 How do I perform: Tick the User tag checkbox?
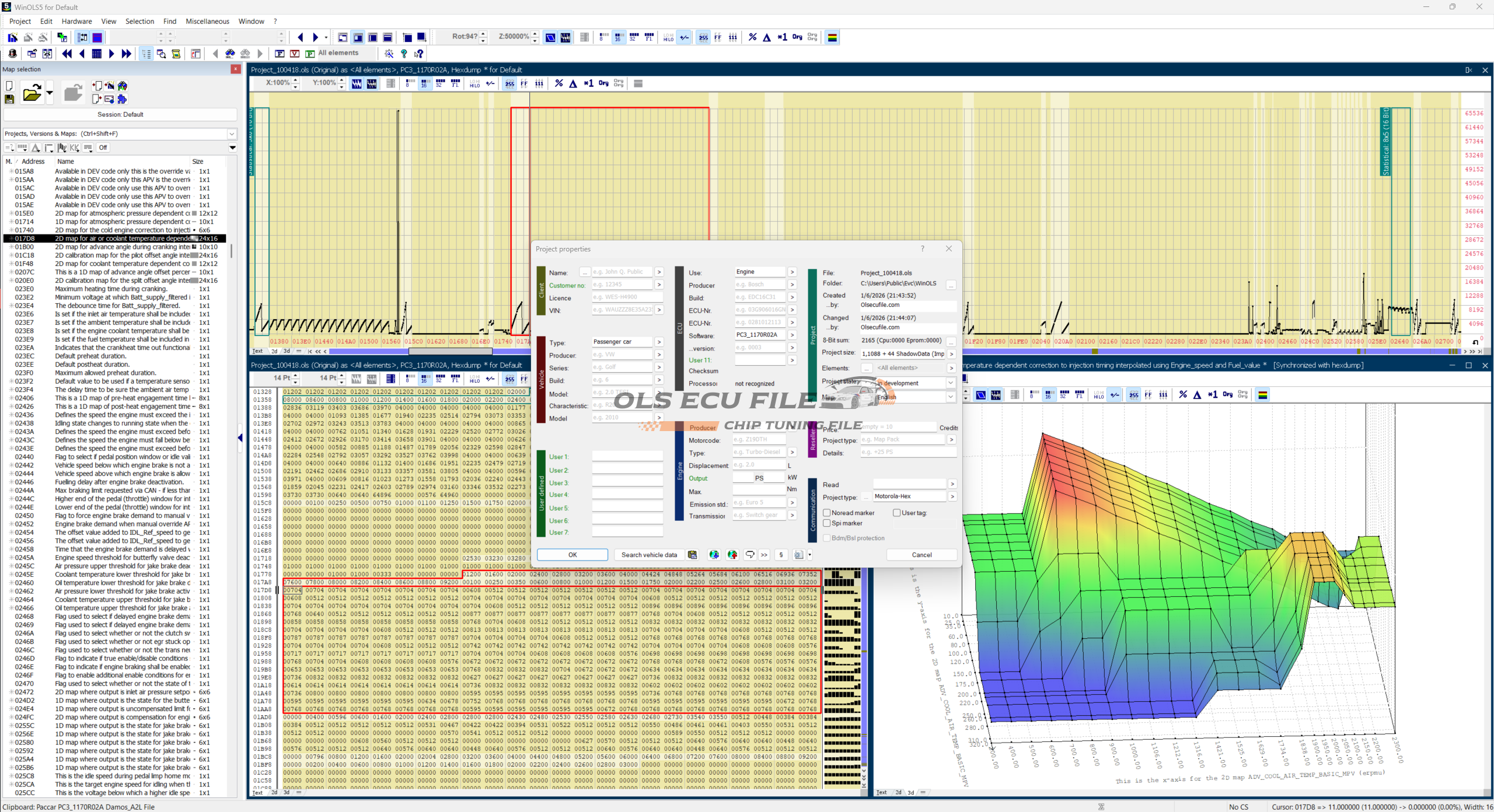pos(897,513)
